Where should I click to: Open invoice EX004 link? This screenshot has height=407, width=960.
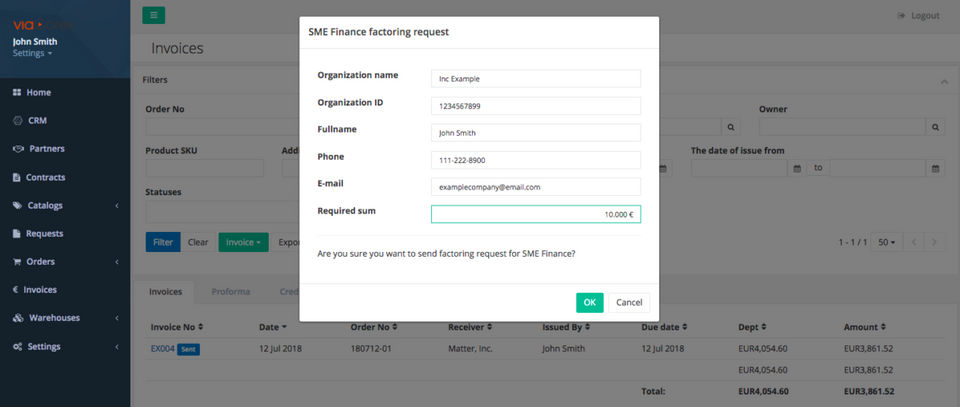coord(162,349)
